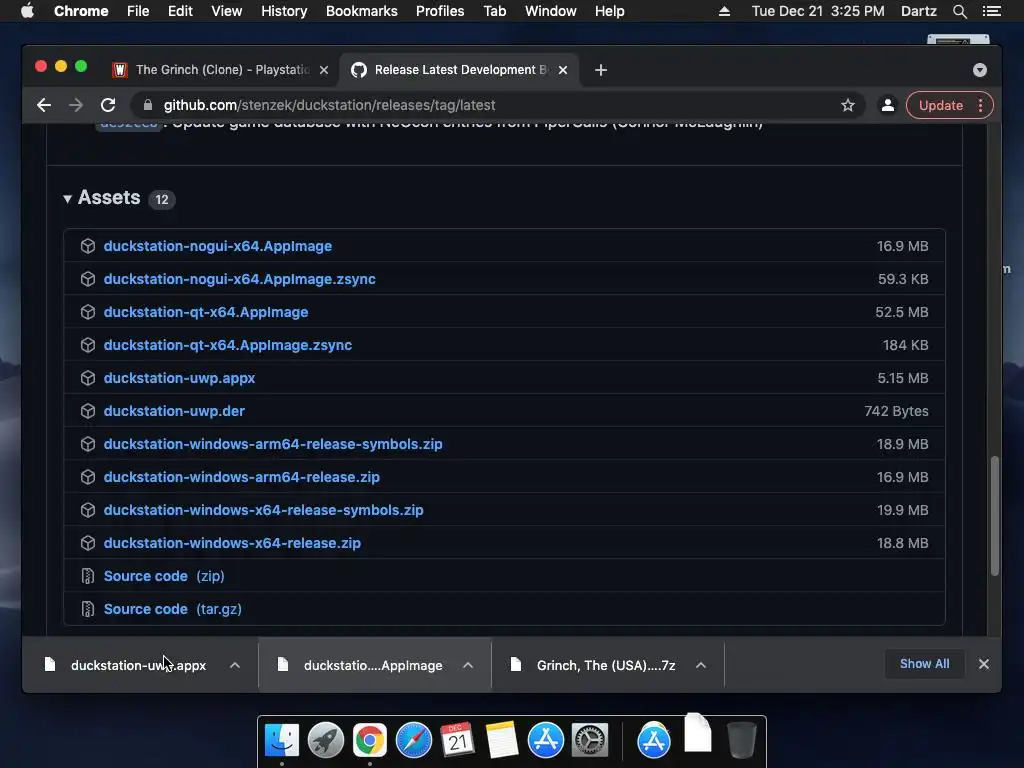Screen dimensions: 1024x768
Task: Download duckstation-uwp.der
Action: click(174, 411)
